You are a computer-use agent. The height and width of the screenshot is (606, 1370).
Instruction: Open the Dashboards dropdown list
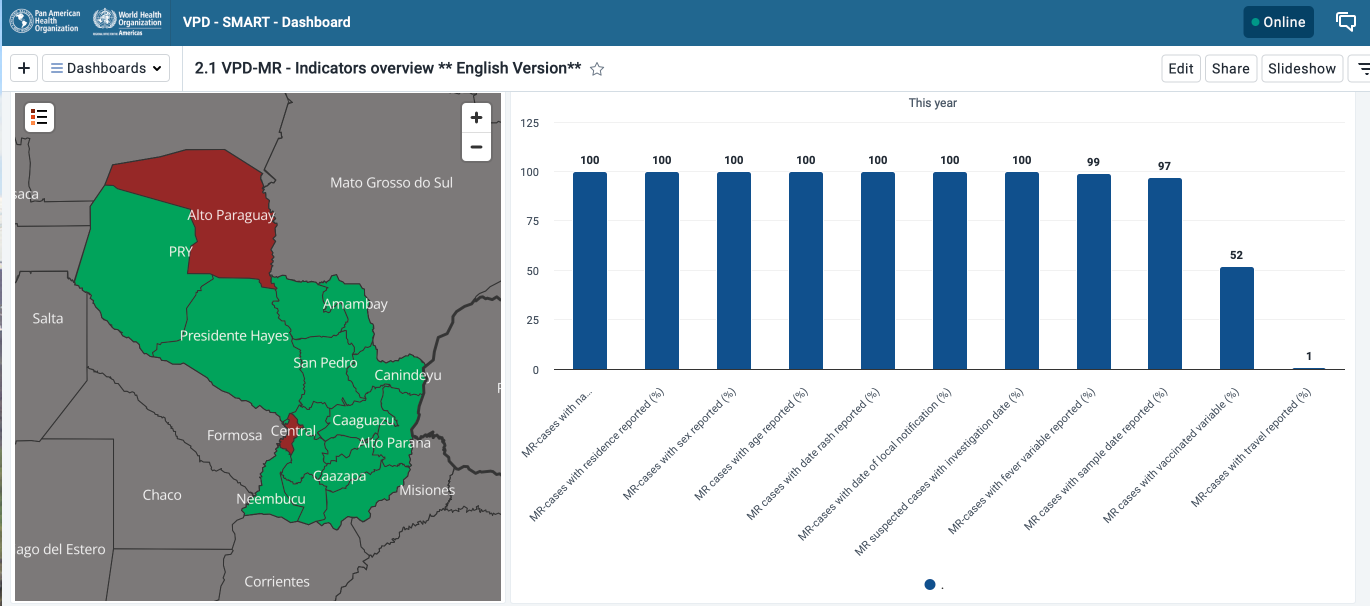(106, 68)
